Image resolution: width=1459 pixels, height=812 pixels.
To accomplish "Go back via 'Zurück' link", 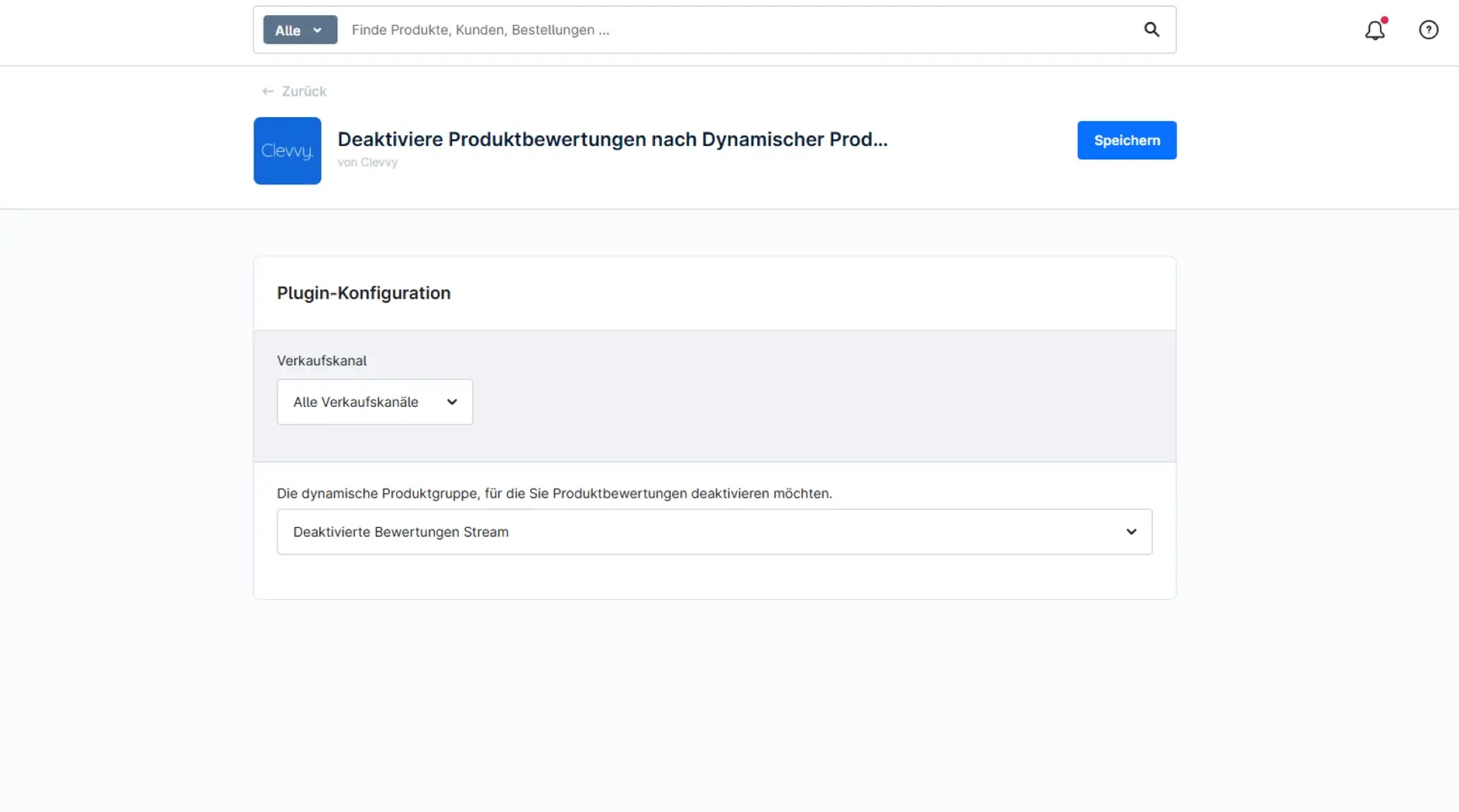I will 294,91.
